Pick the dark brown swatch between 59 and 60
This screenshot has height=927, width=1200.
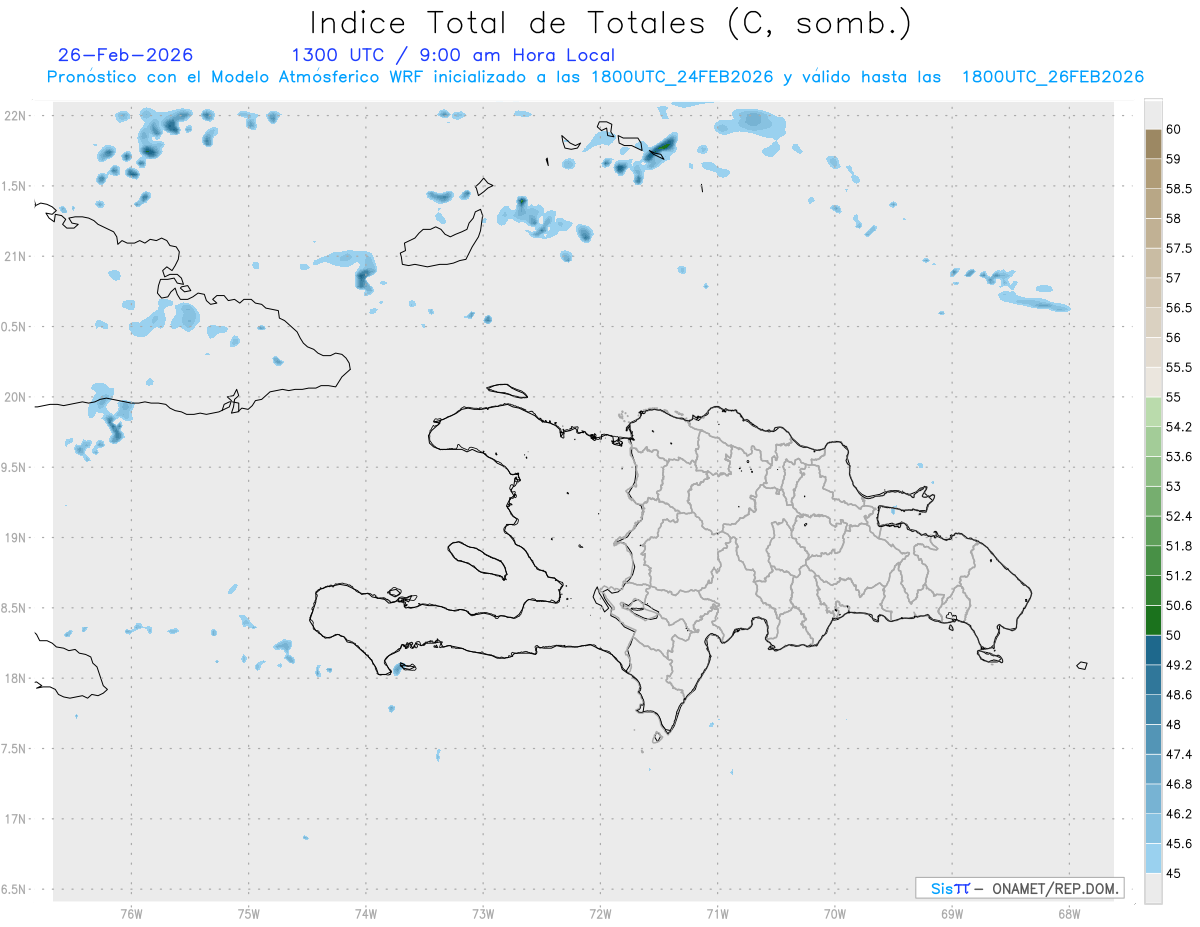1153,144
